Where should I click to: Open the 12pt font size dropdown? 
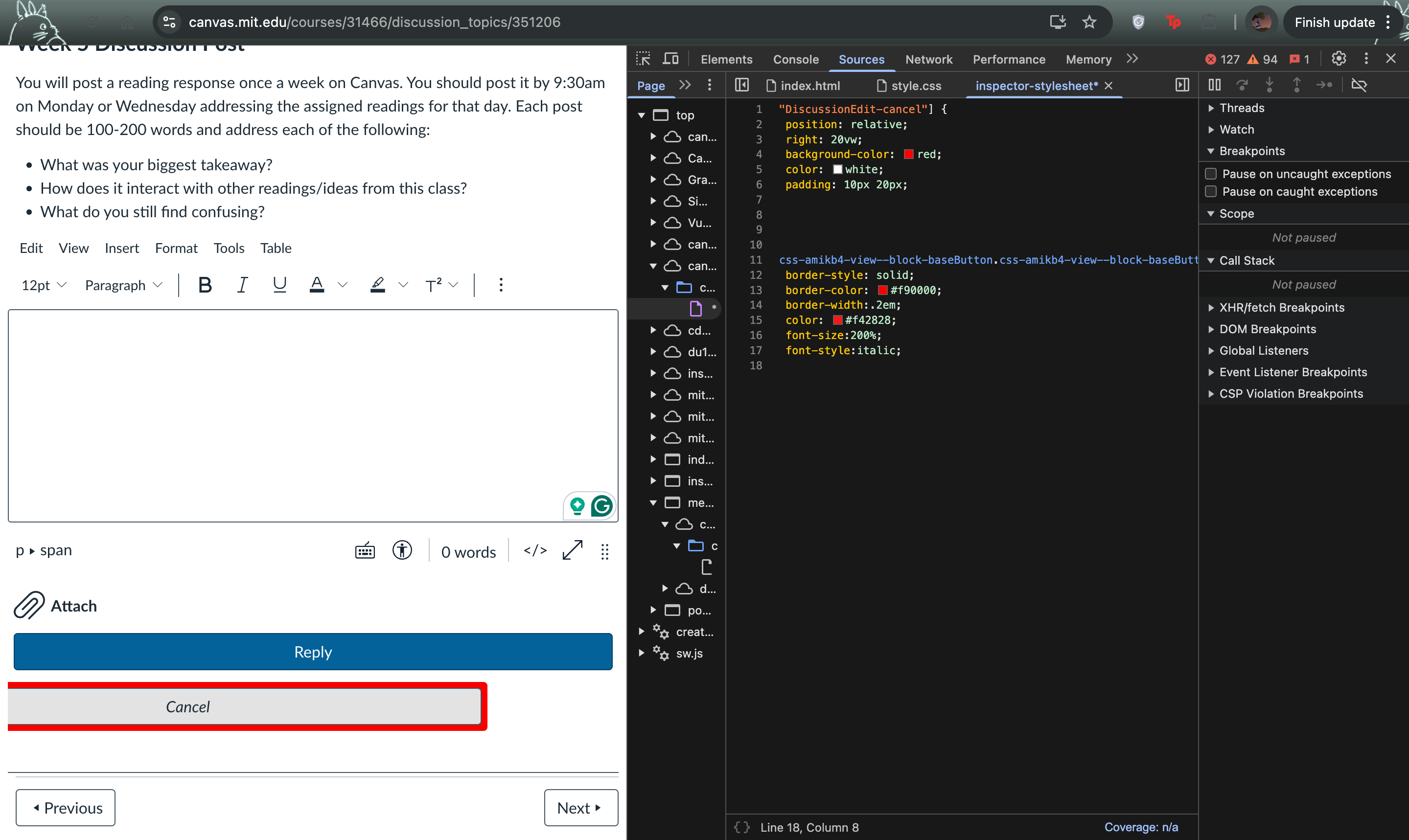44,285
